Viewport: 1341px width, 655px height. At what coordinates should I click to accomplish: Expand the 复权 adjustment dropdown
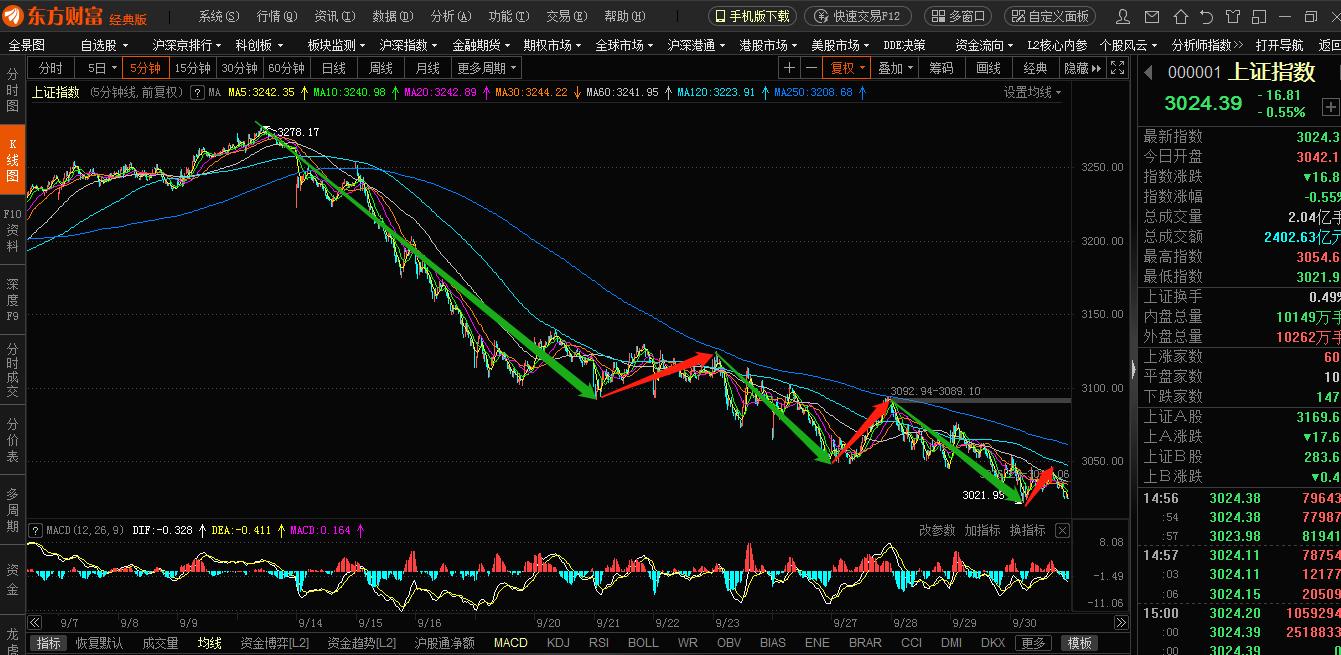[x=847, y=67]
